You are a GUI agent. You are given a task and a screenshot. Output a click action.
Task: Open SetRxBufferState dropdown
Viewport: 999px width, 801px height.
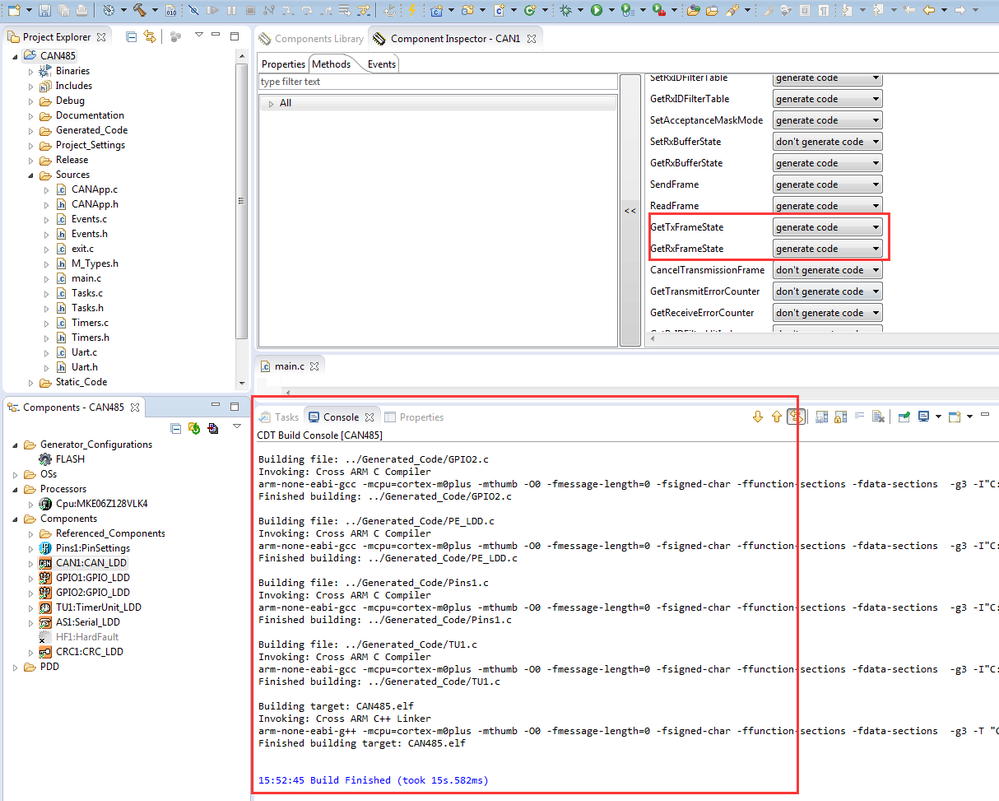827,141
